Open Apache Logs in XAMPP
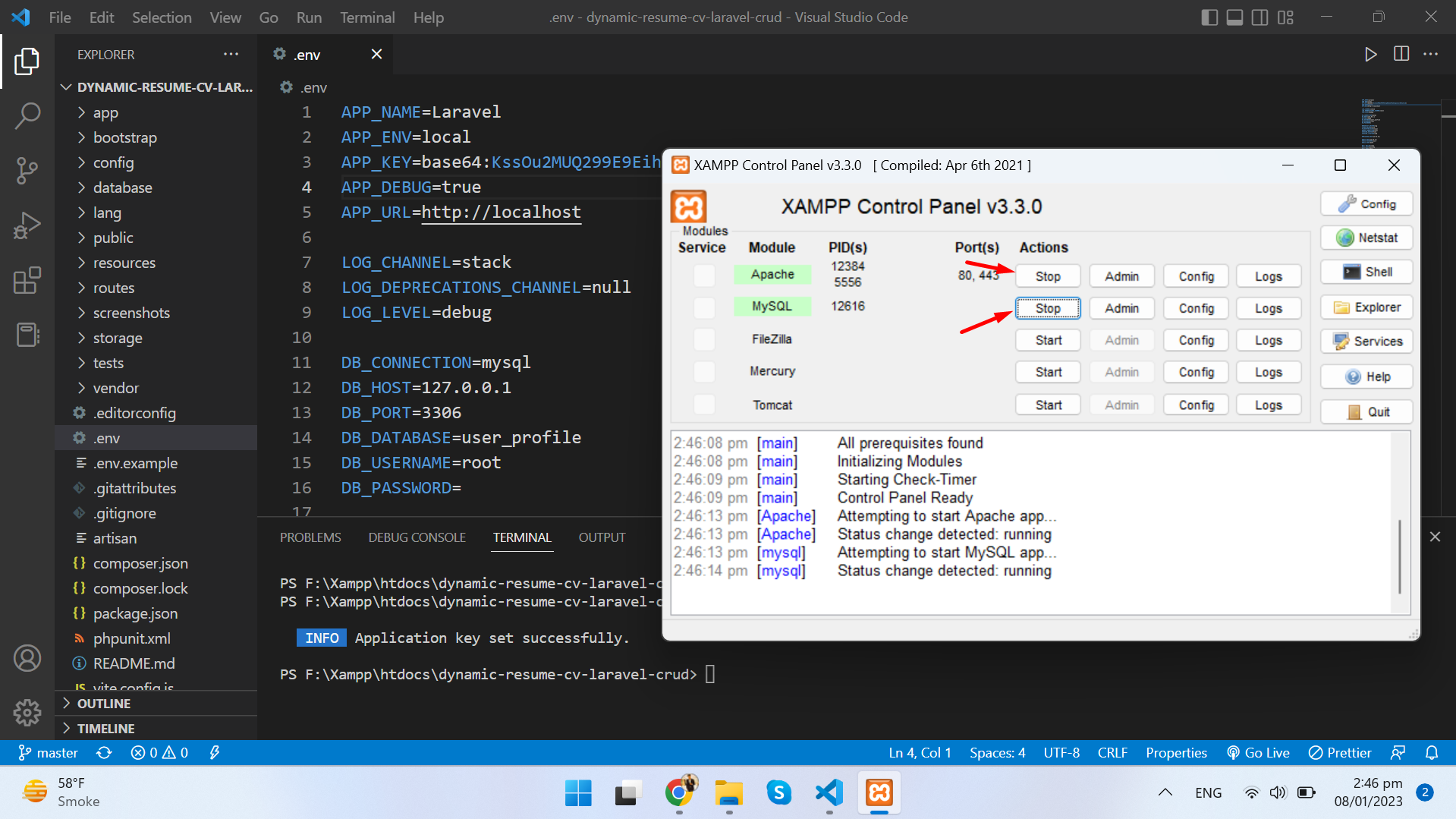Screen dimensions: 1456x819 pos(1268,276)
